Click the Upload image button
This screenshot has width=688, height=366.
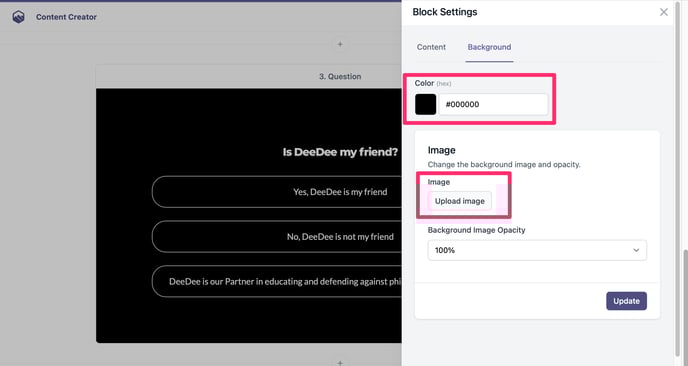(459, 201)
